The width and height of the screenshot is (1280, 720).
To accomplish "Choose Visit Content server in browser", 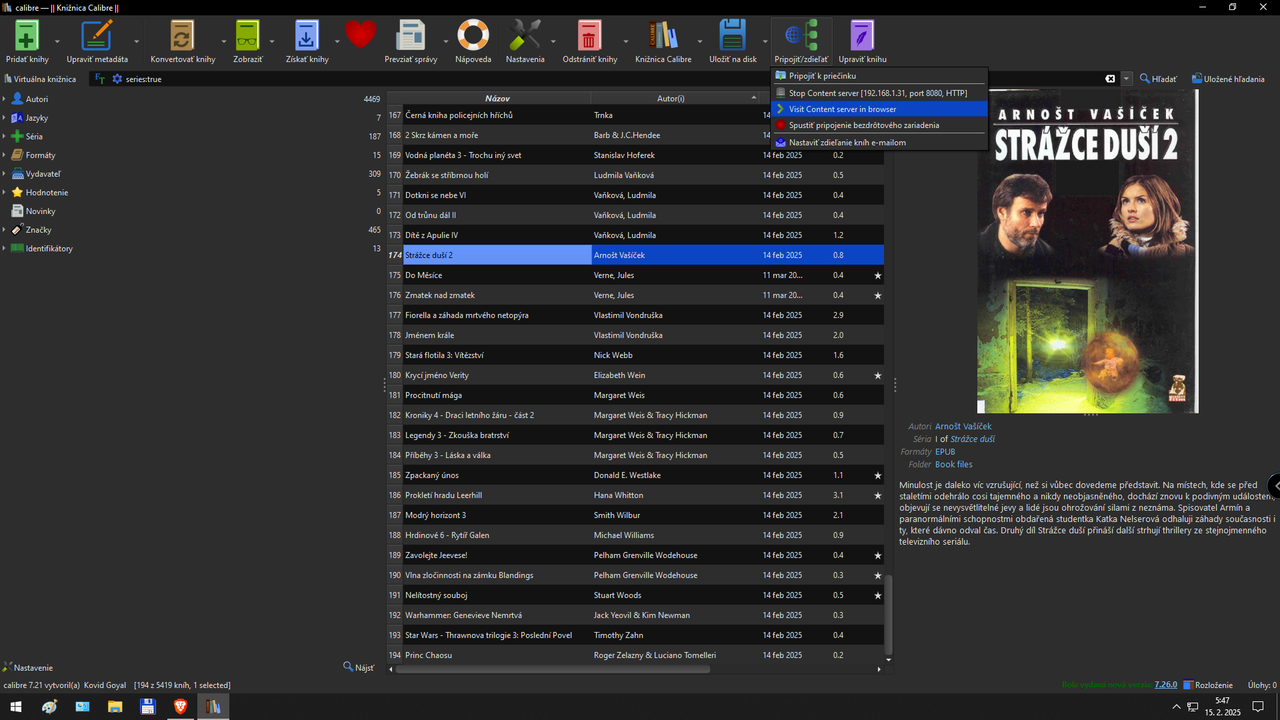I will click(x=880, y=109).
